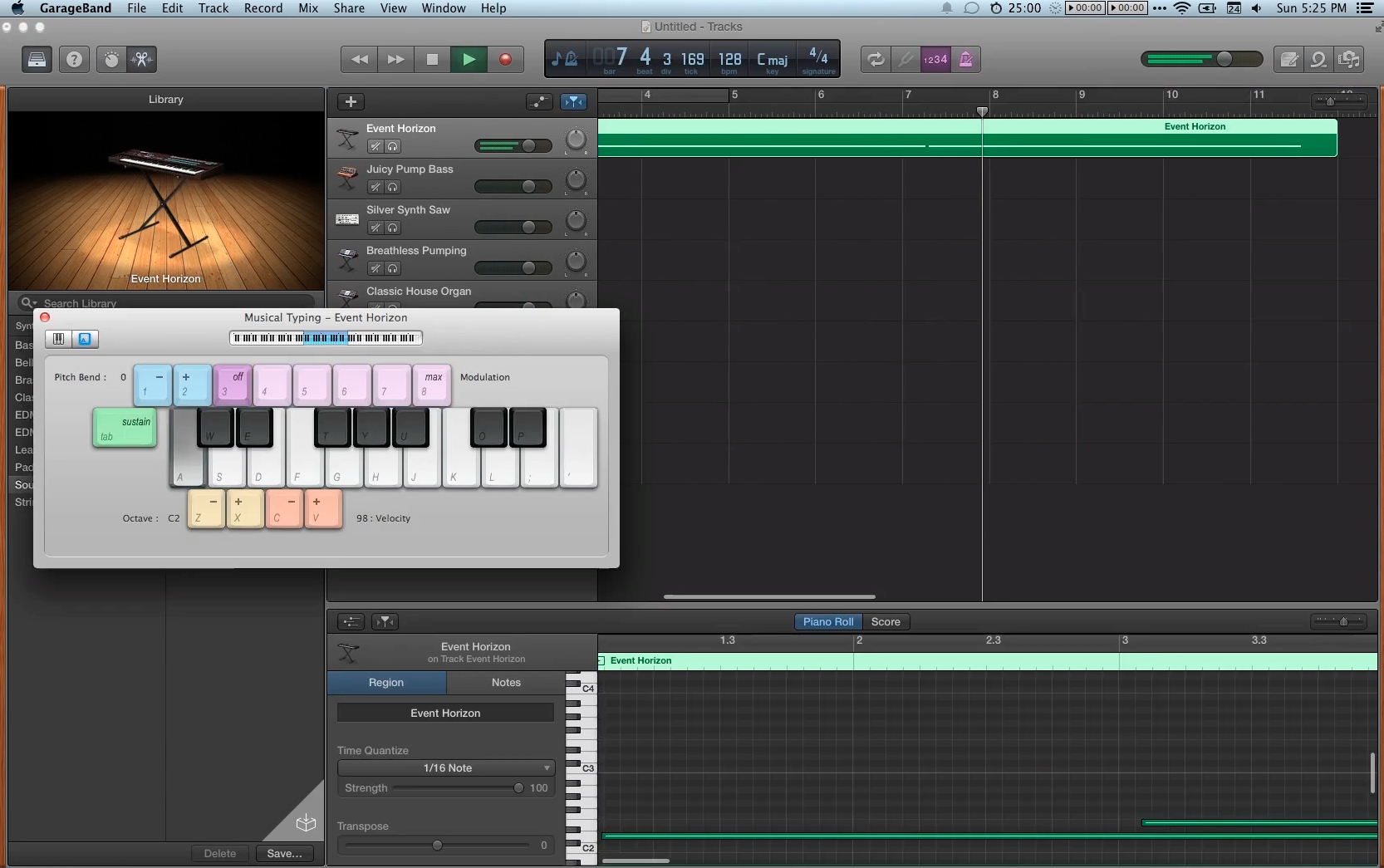Open the Track menu
The height and width of the screenshot is (868, 1384).
213,7
